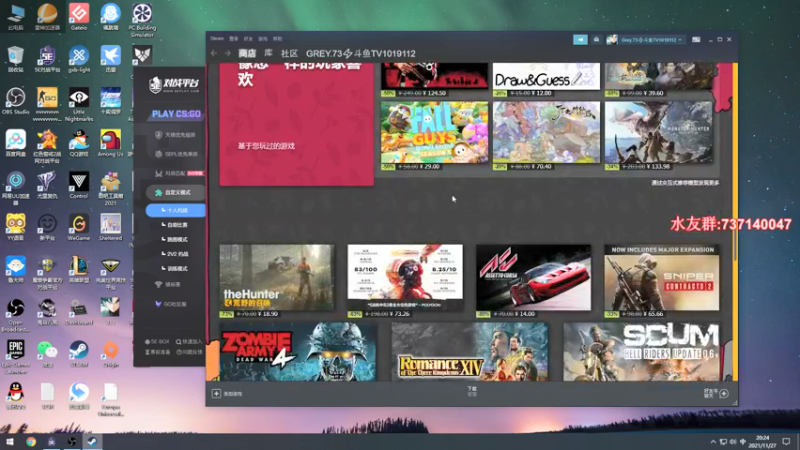
Task: Show hidden system tray icons chevron
Action: click(x=713, y=442)
